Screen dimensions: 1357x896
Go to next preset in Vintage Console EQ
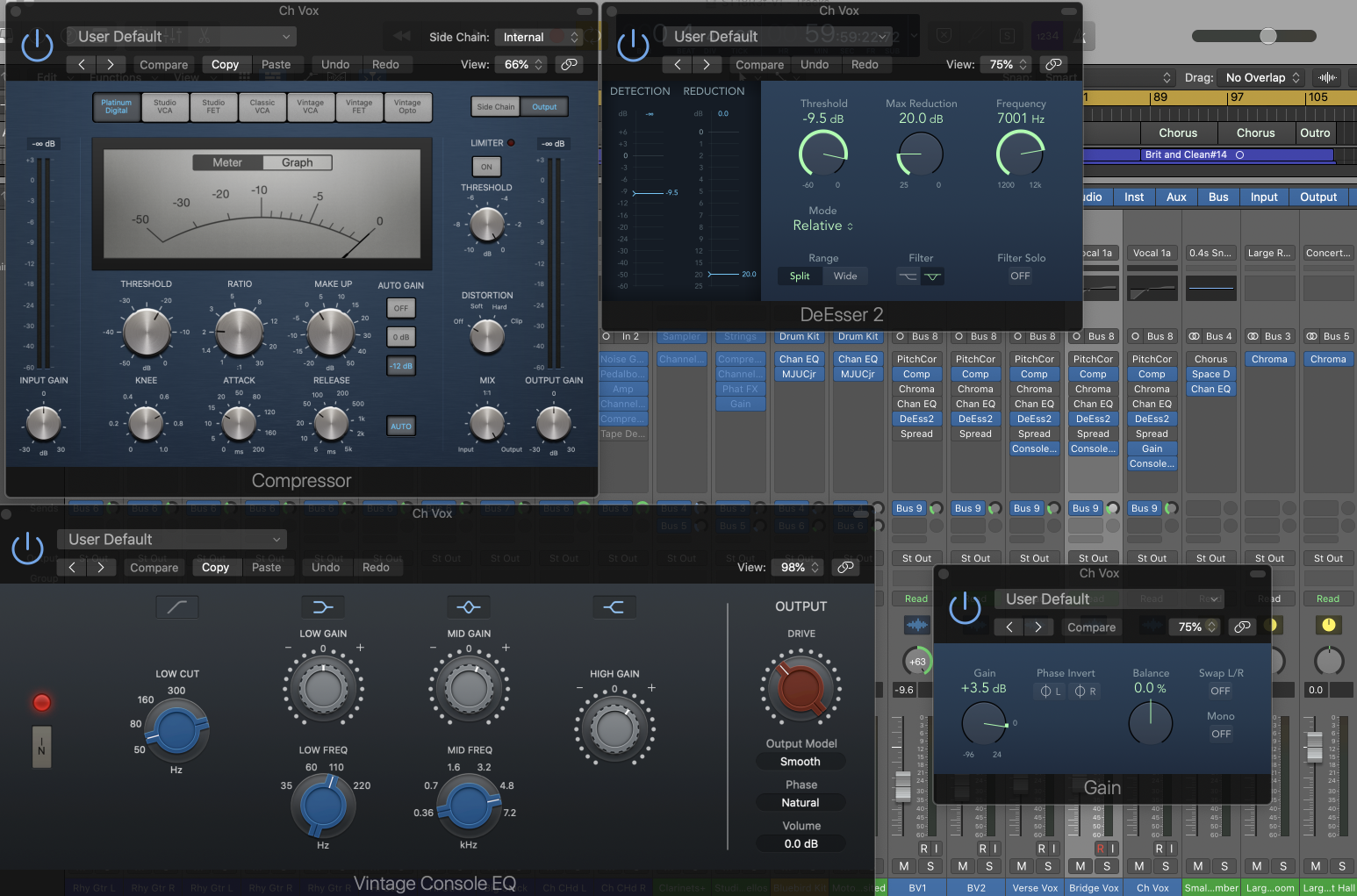tap(101, 567)
